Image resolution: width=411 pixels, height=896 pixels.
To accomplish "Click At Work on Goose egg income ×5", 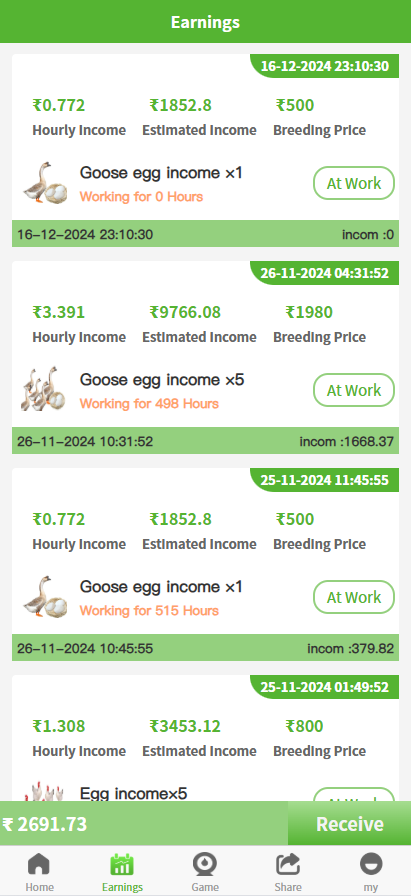I will [x=354, y=390].
